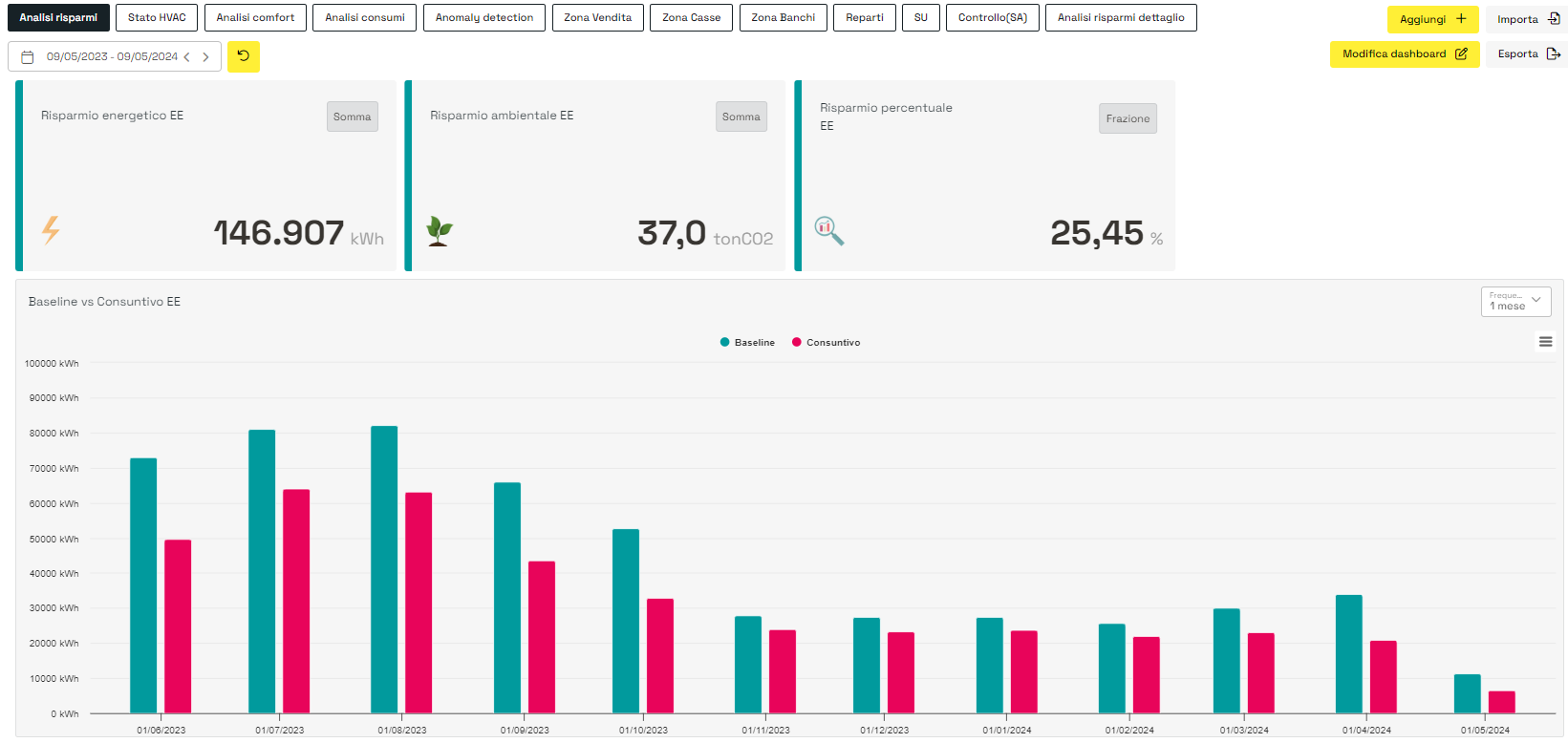Select Analisi consumi tab
The width and height of the screenshot is (1568, 743).
[364, 18]
